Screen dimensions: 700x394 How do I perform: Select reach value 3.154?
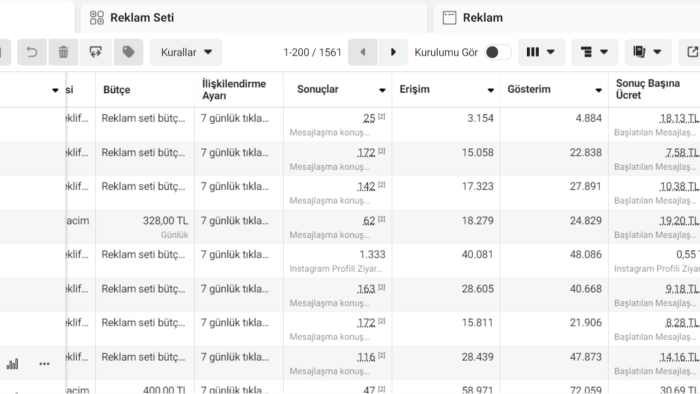480,118
